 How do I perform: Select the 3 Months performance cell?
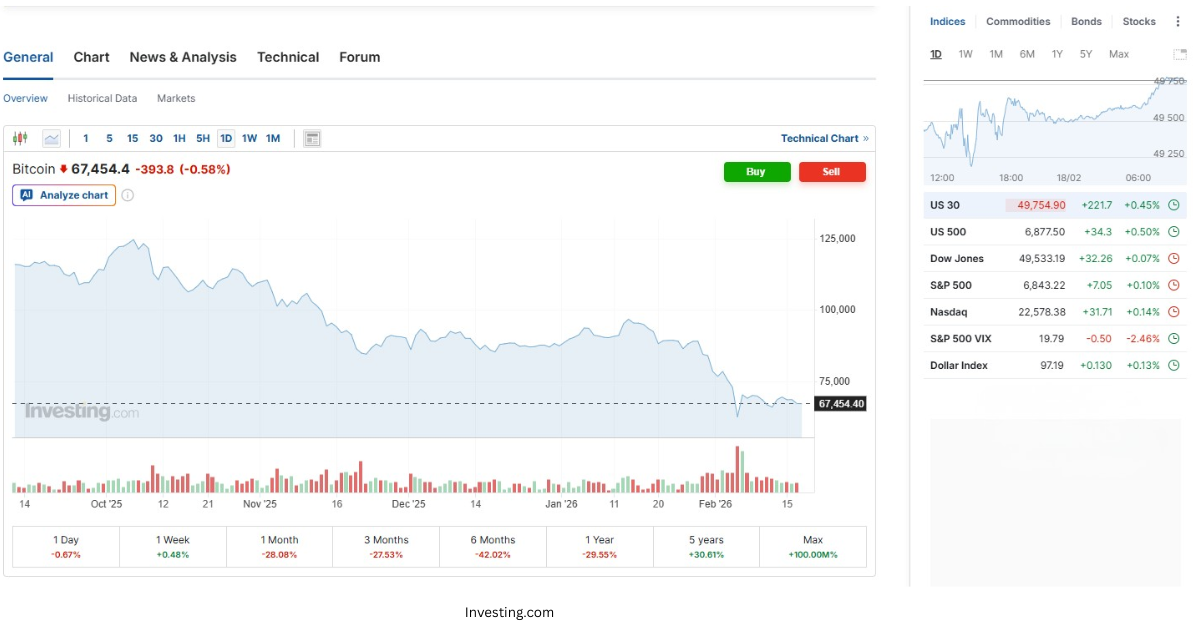tap(386, 545)
